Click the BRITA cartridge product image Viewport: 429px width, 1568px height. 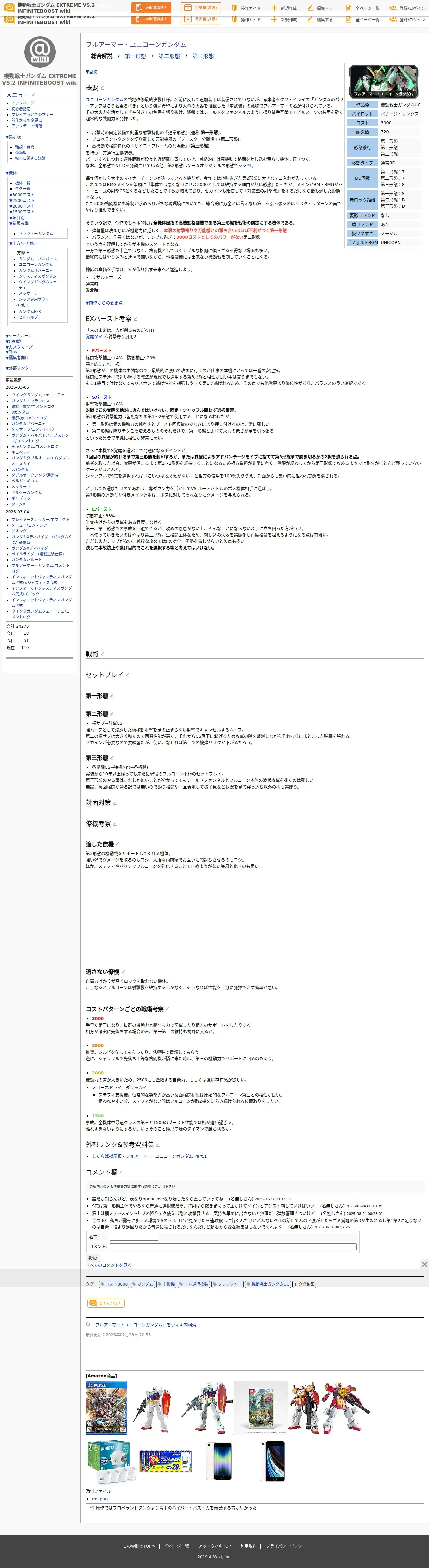tap(111, 1461)
